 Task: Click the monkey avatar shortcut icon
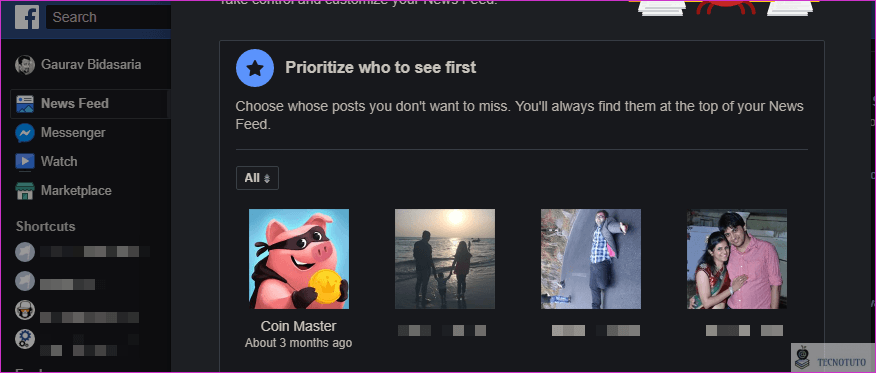coord(25,310)
